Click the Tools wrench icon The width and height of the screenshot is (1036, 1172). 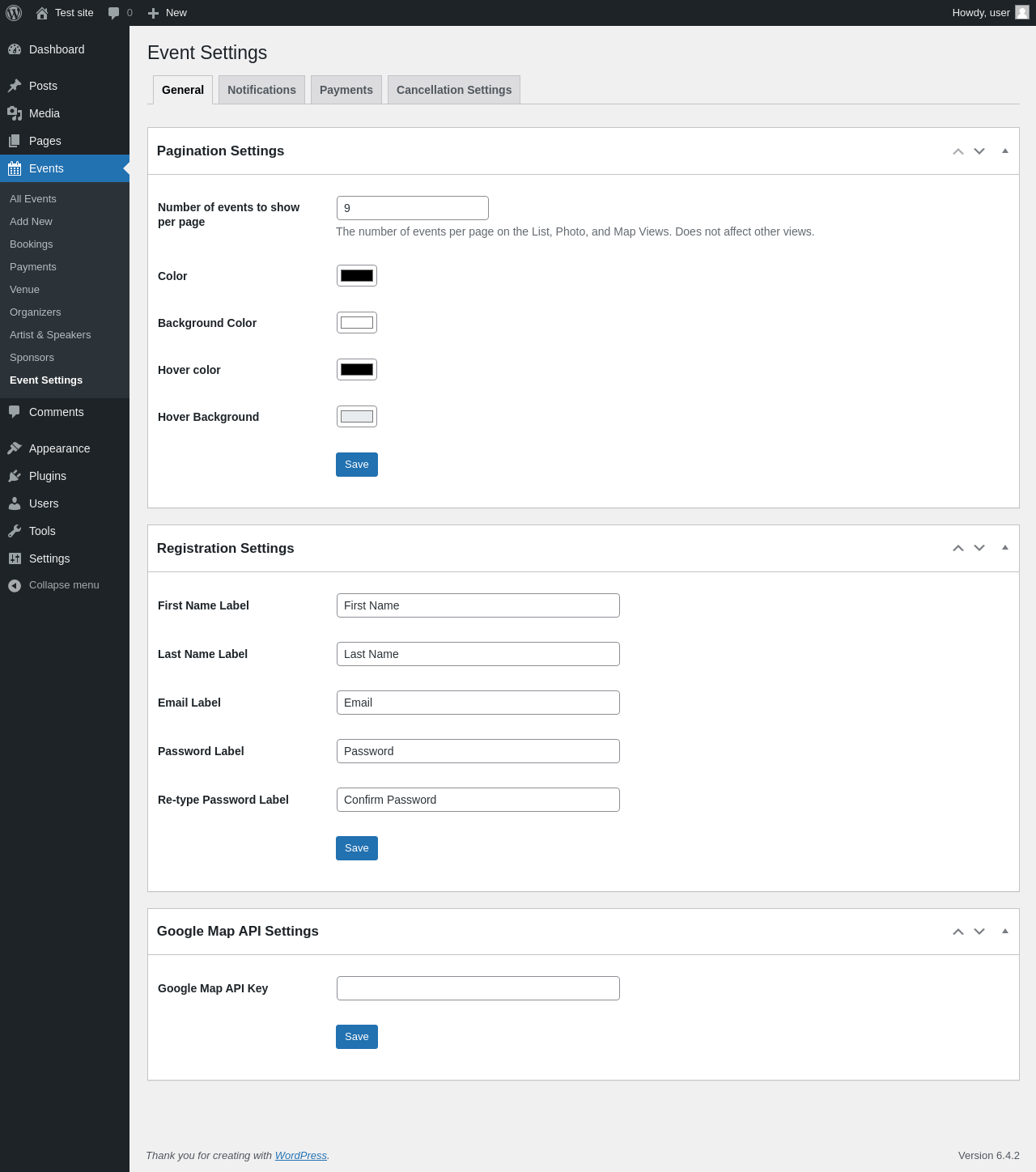(x=15, y=531)
